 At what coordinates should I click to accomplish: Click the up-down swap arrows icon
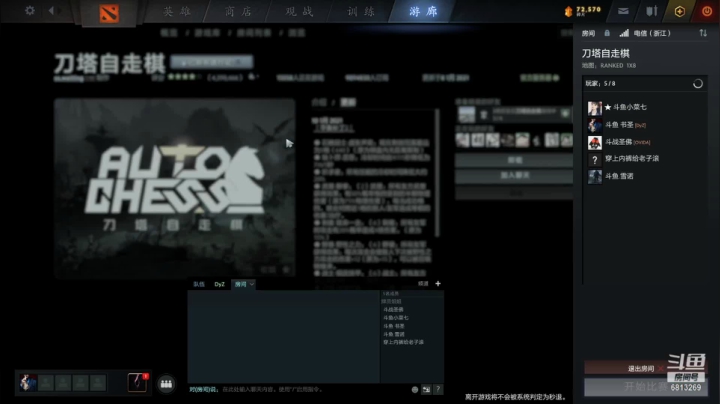pyautogui.click(x=703, y=33)
